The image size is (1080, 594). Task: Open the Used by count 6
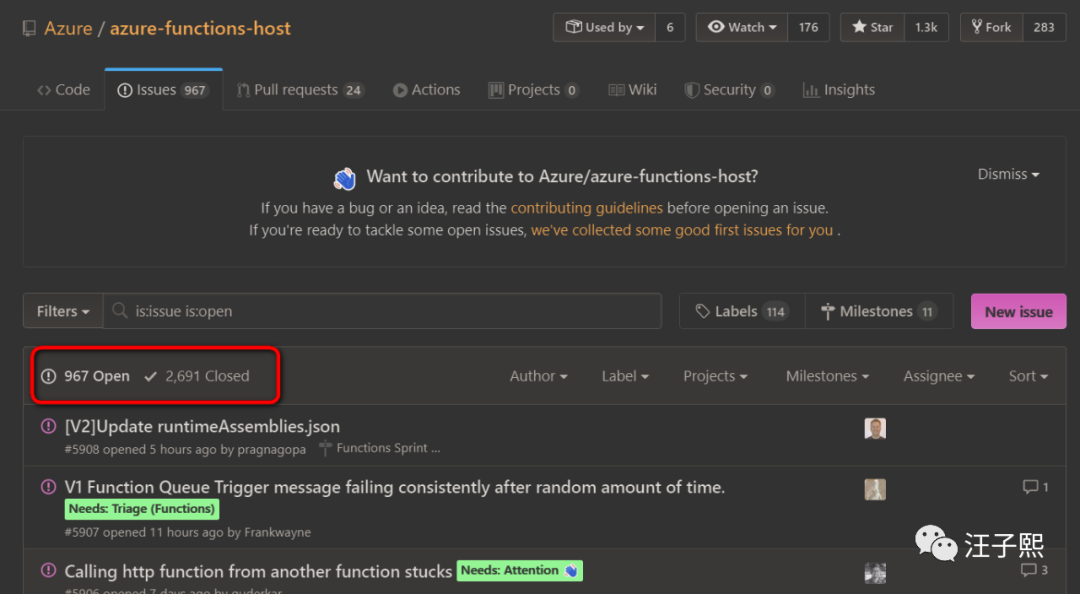(670, 28)
